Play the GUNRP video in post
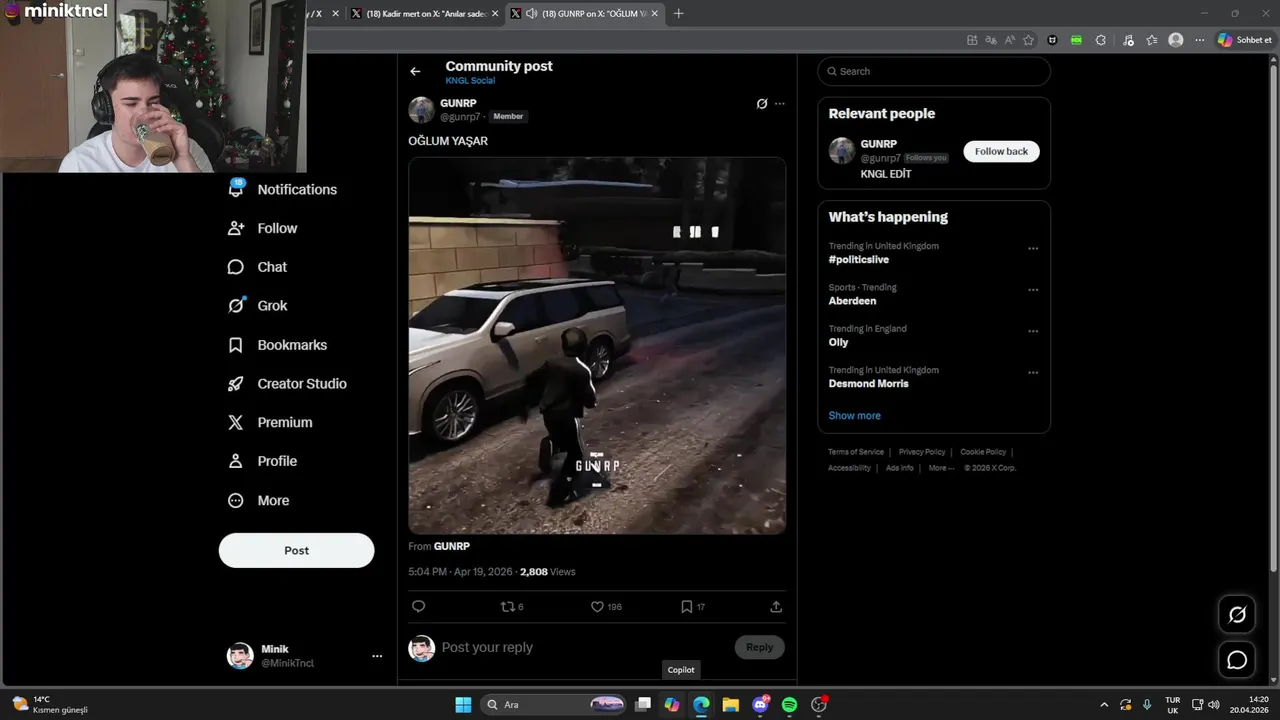Image resolution: width=1280 pixels, height=720 pixels. click(597, 345)
